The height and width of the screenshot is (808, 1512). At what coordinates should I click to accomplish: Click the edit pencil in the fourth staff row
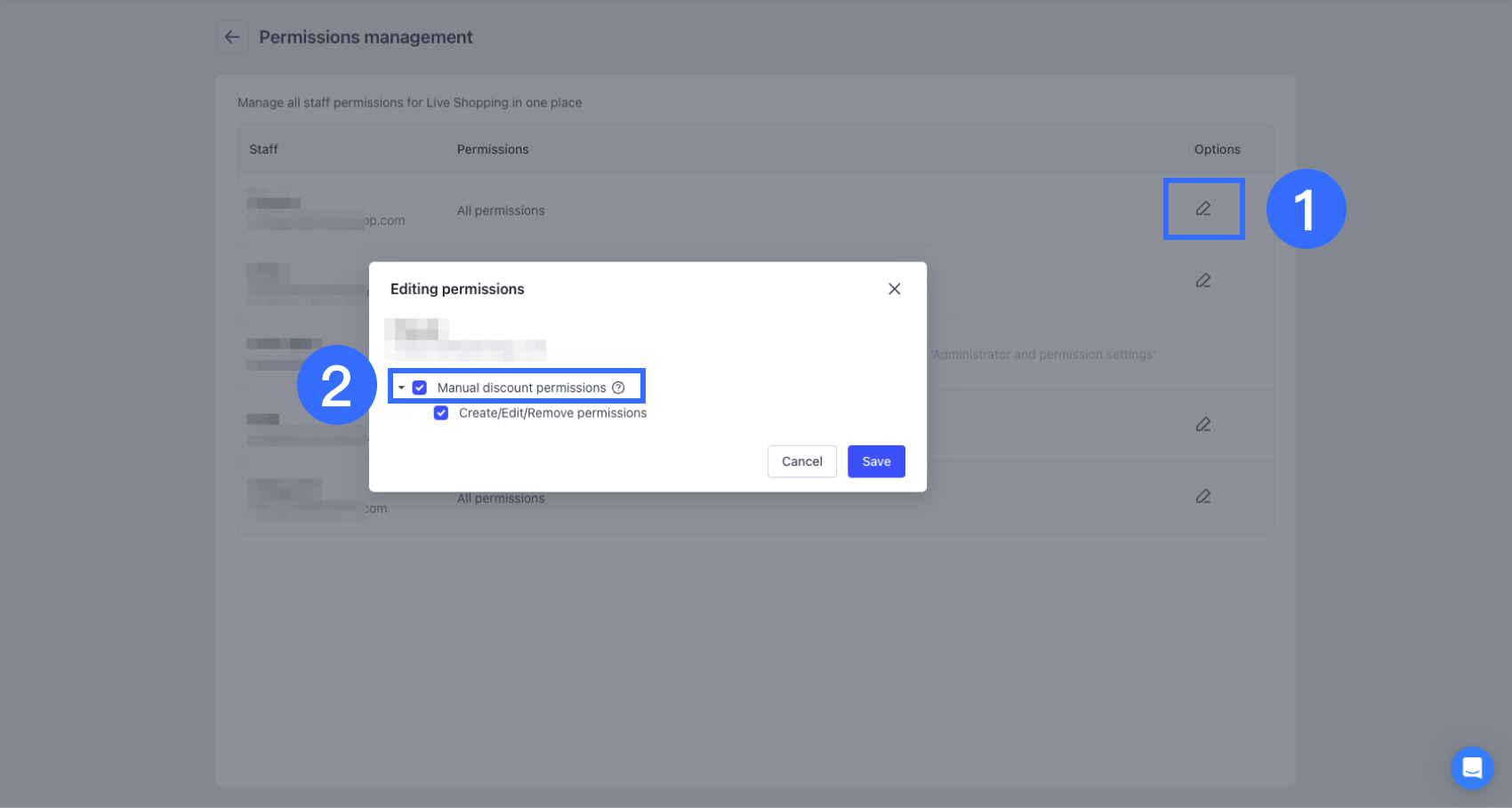click(x=1203, y=425)
